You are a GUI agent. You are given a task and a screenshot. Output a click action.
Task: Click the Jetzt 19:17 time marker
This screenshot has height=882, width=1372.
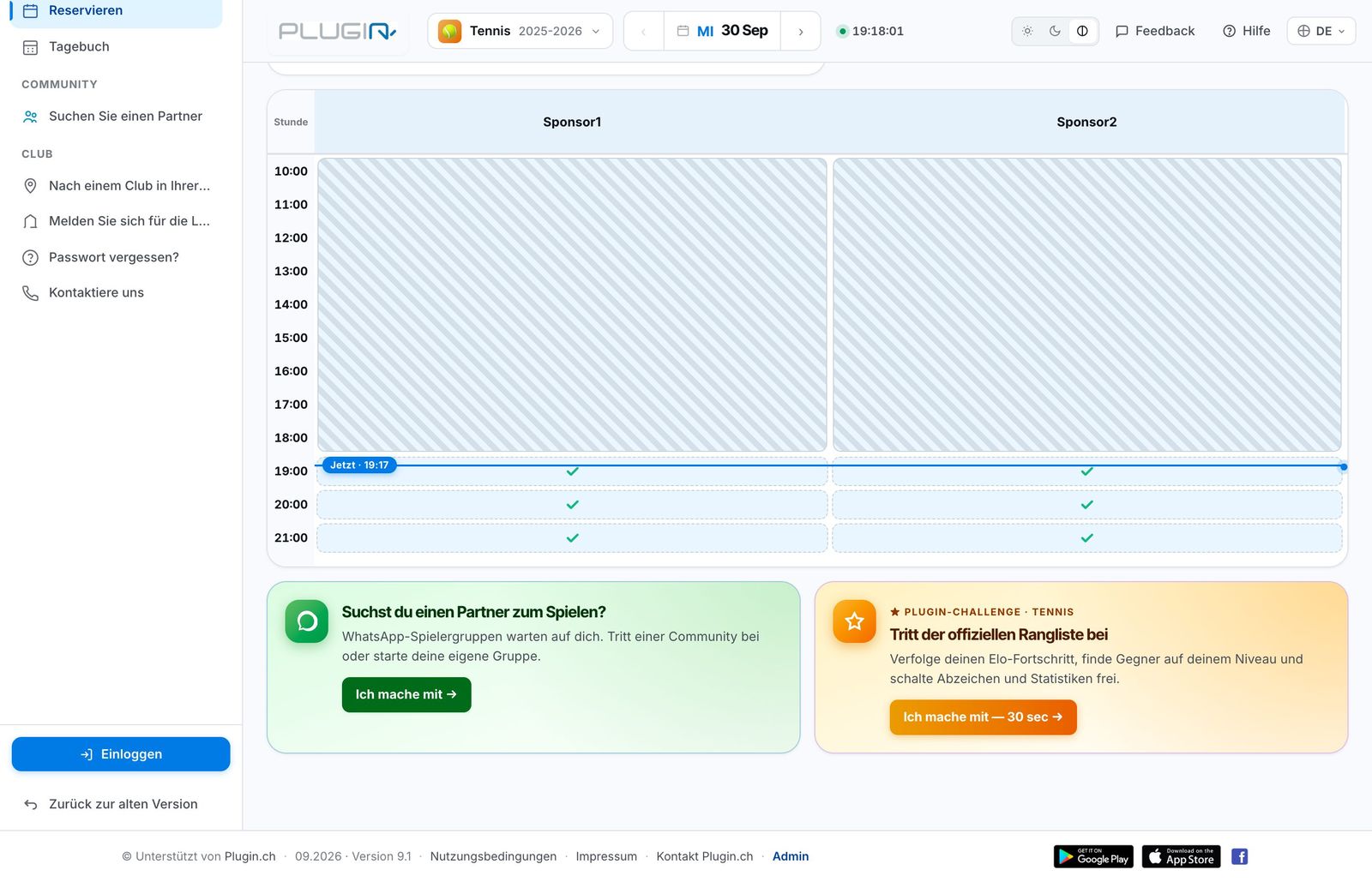(359, 465)
